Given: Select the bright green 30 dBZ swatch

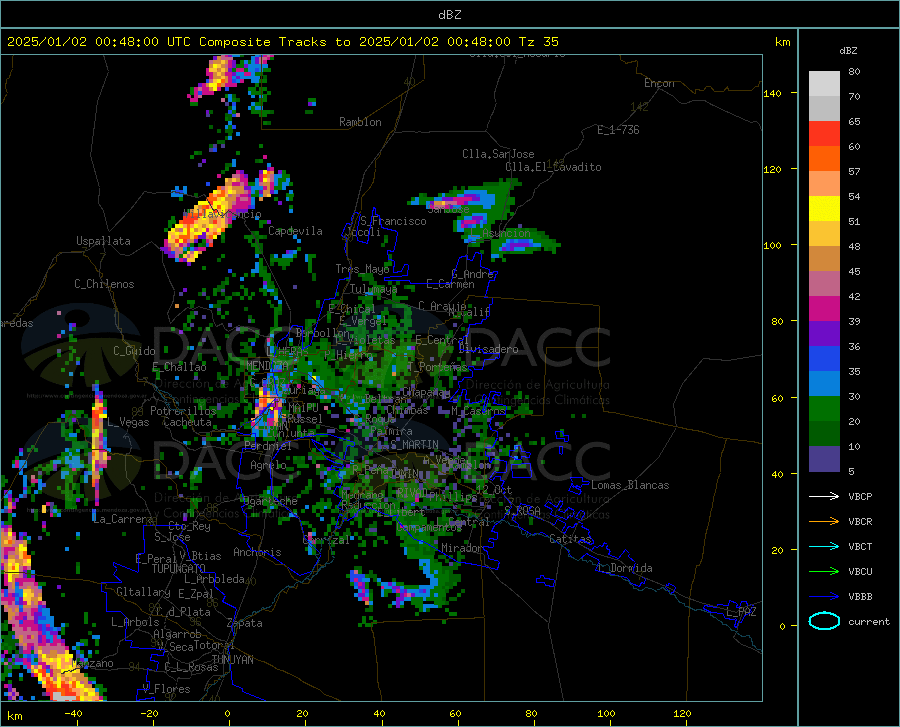Looking at the screenshot, I should (824, 409).
